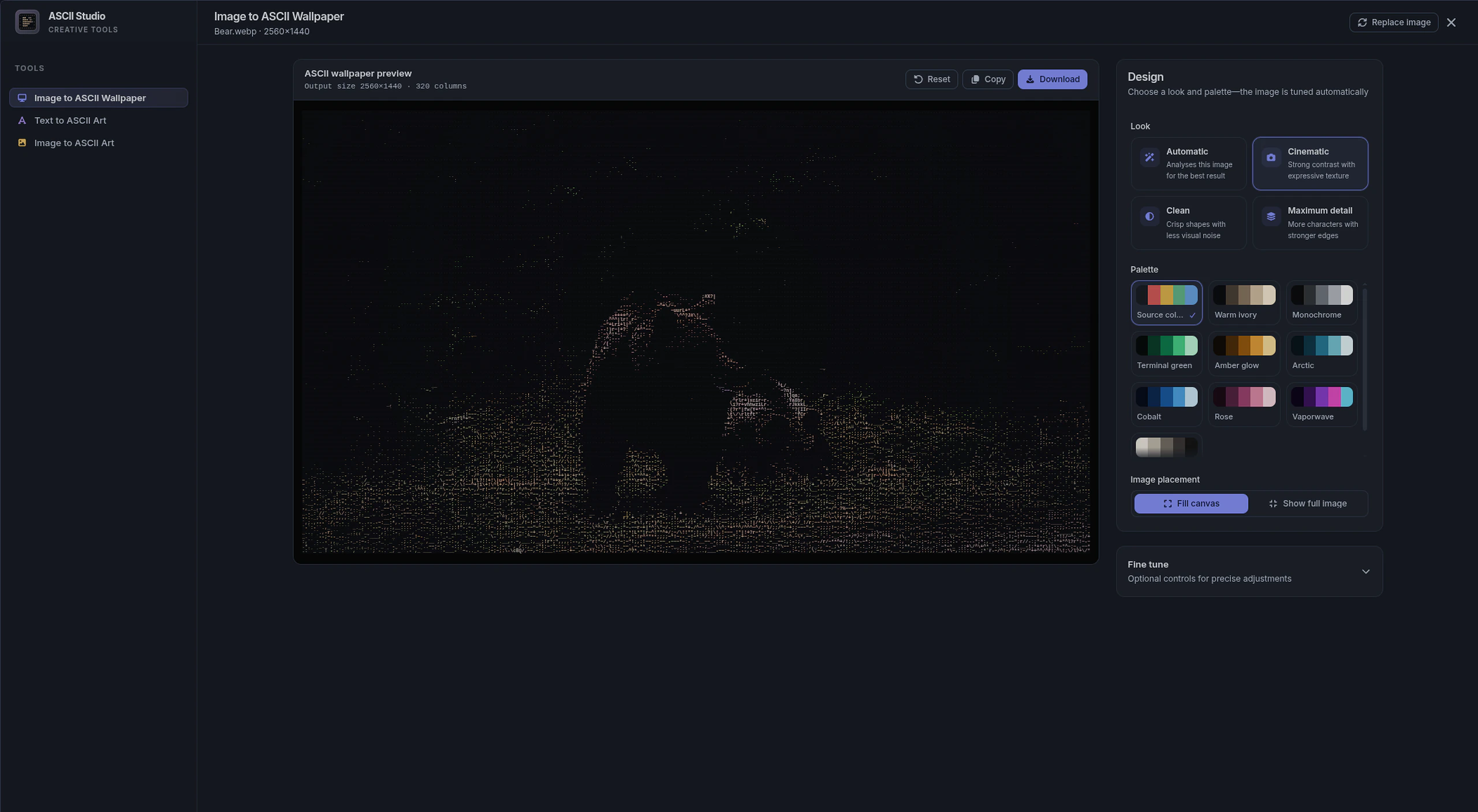This screenshot has width=1478, height=812.
Task: Click the Output size 2560×1440 · 320 columns text
Action: tap(385, 86)
